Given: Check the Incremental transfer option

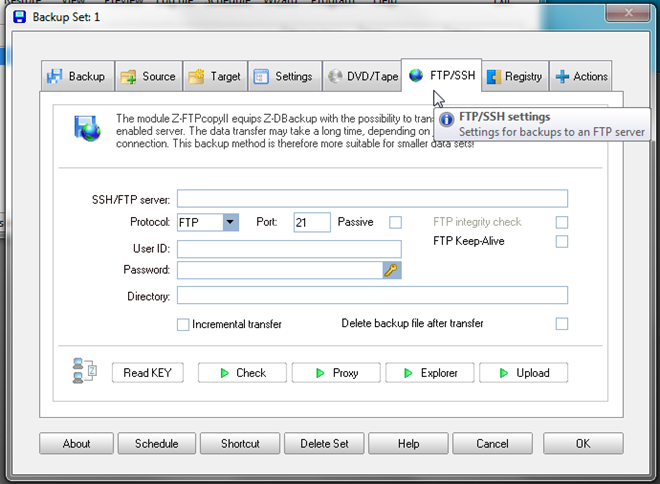Looking at the screenshot, I should 183,324.
